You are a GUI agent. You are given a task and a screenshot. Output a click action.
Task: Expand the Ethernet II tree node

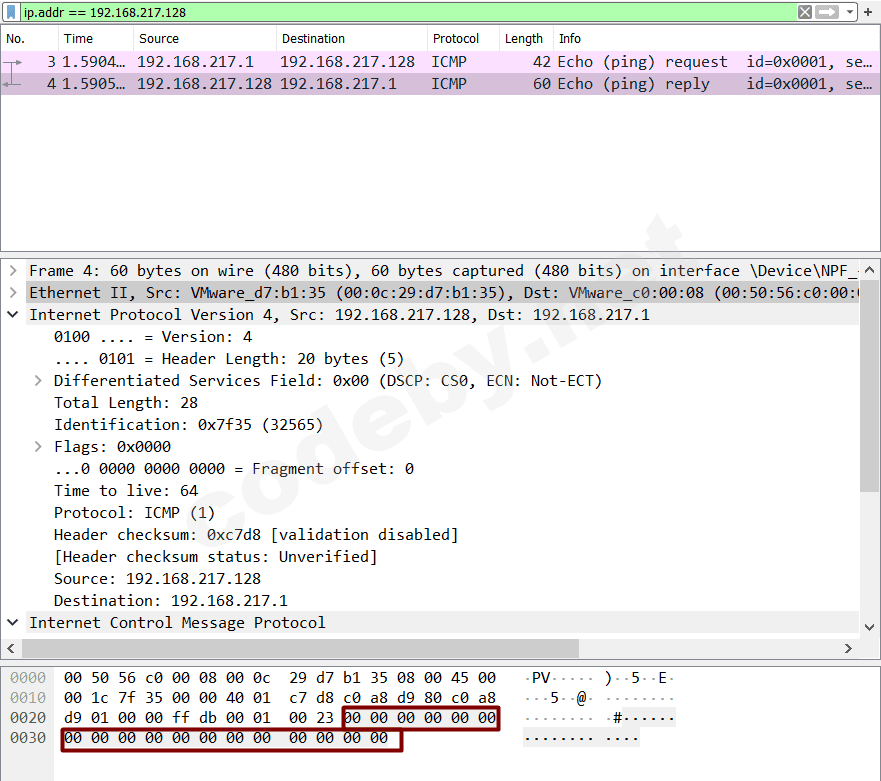(x=13, y=293)
